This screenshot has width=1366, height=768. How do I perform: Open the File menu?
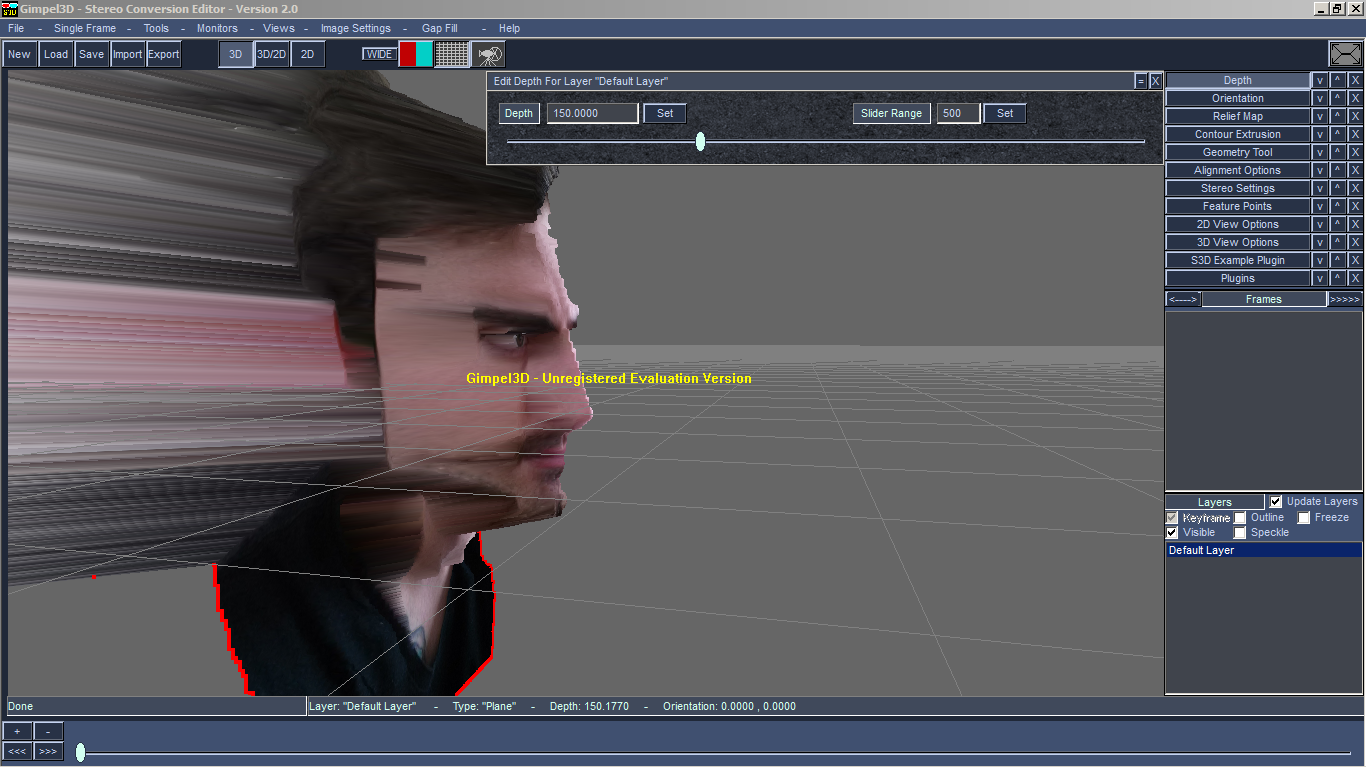16,29
